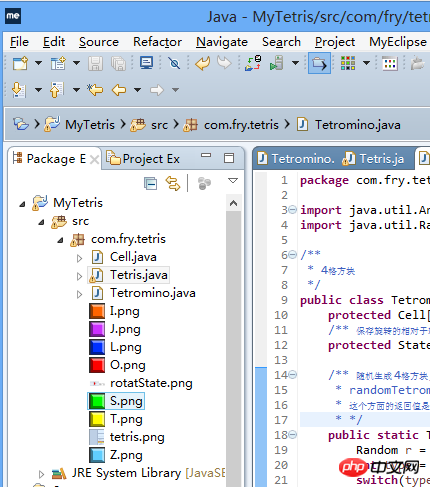The height and width of the screenshot is (487, 430).
Task: Click the Last Edit Location icon
Action: [95, 90]
